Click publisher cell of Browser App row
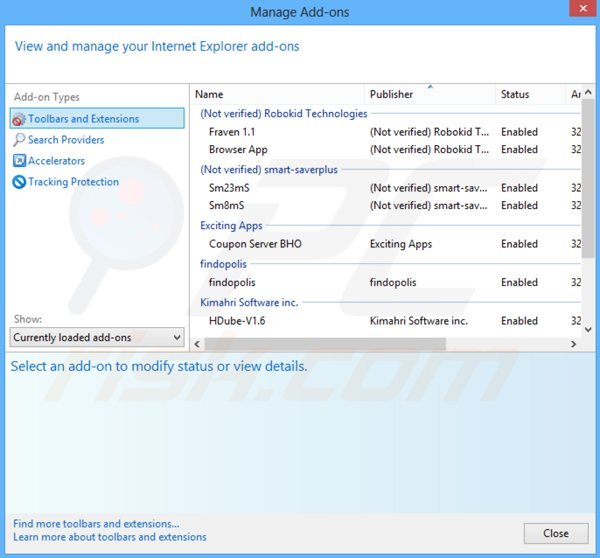The height and width of the screenshot is (558, 600). tap(429, 150)
